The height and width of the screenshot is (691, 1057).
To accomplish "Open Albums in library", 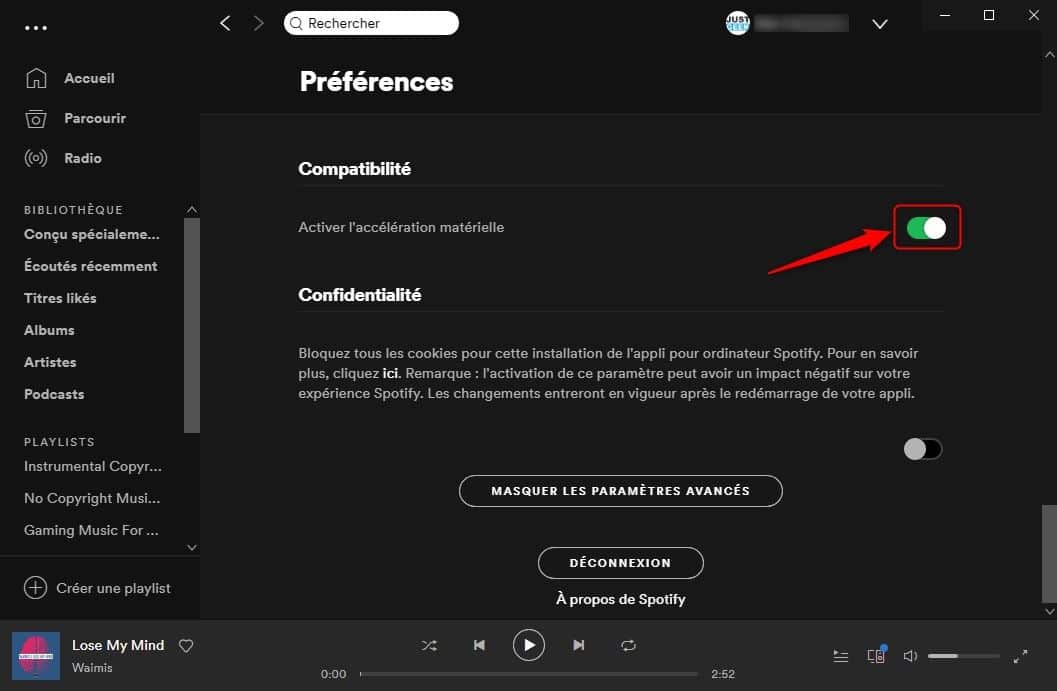I will point(49,330).
